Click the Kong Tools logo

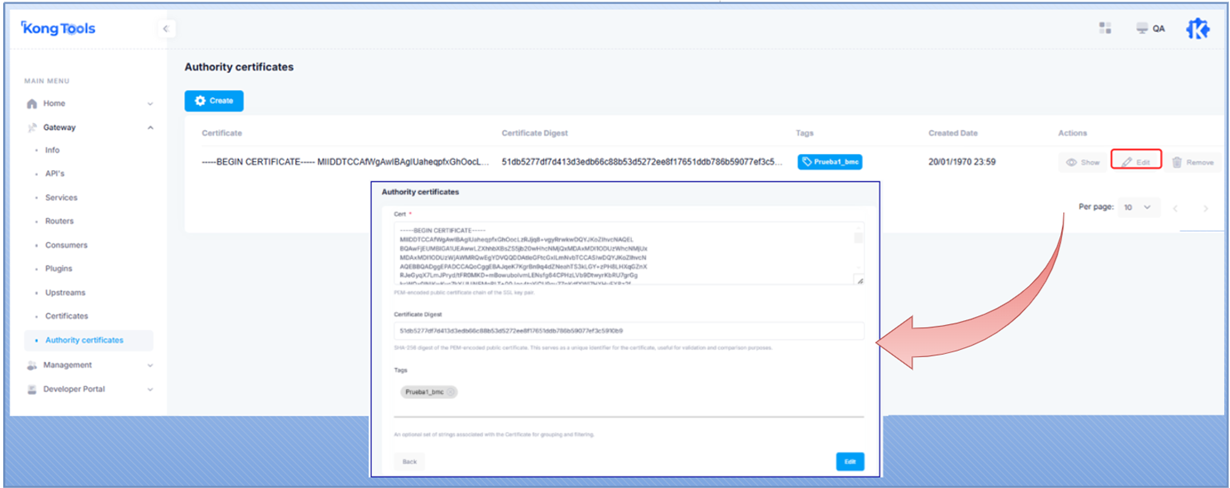58,28
